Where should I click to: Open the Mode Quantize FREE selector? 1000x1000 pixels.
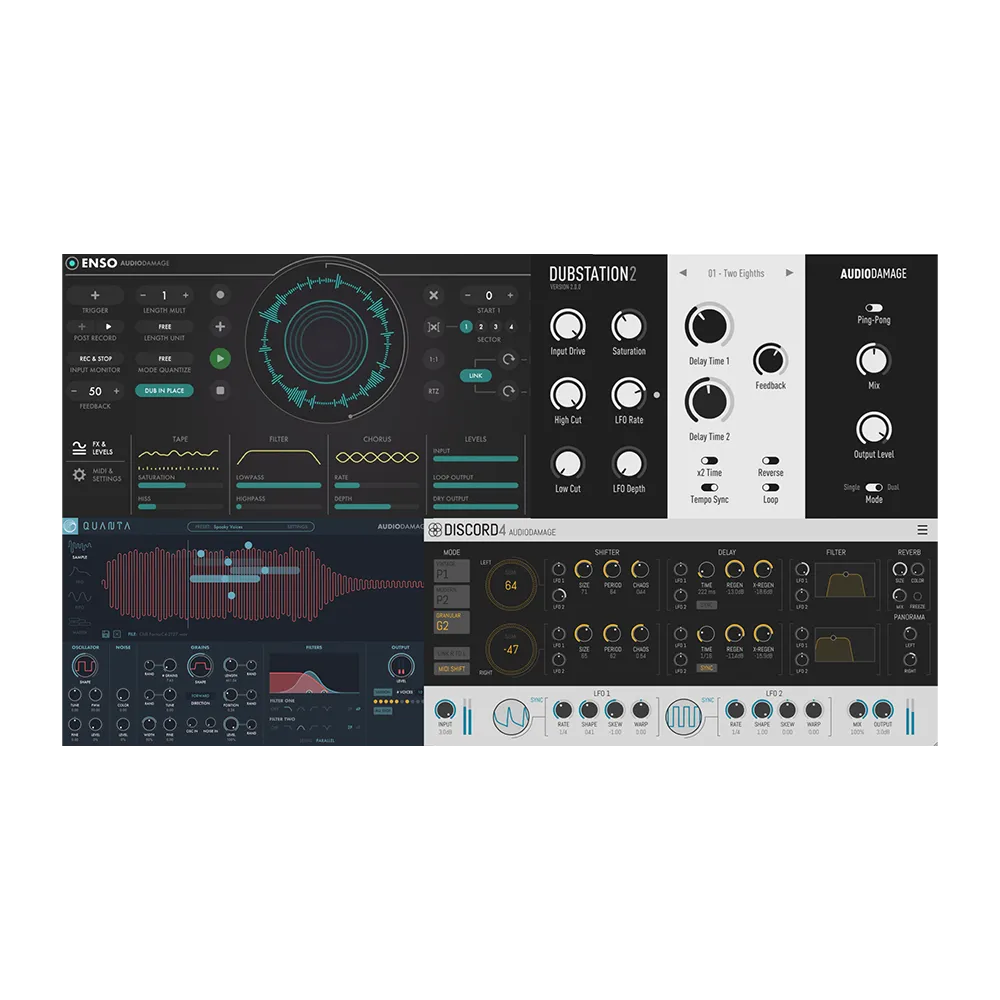click(x=165, y=358)
